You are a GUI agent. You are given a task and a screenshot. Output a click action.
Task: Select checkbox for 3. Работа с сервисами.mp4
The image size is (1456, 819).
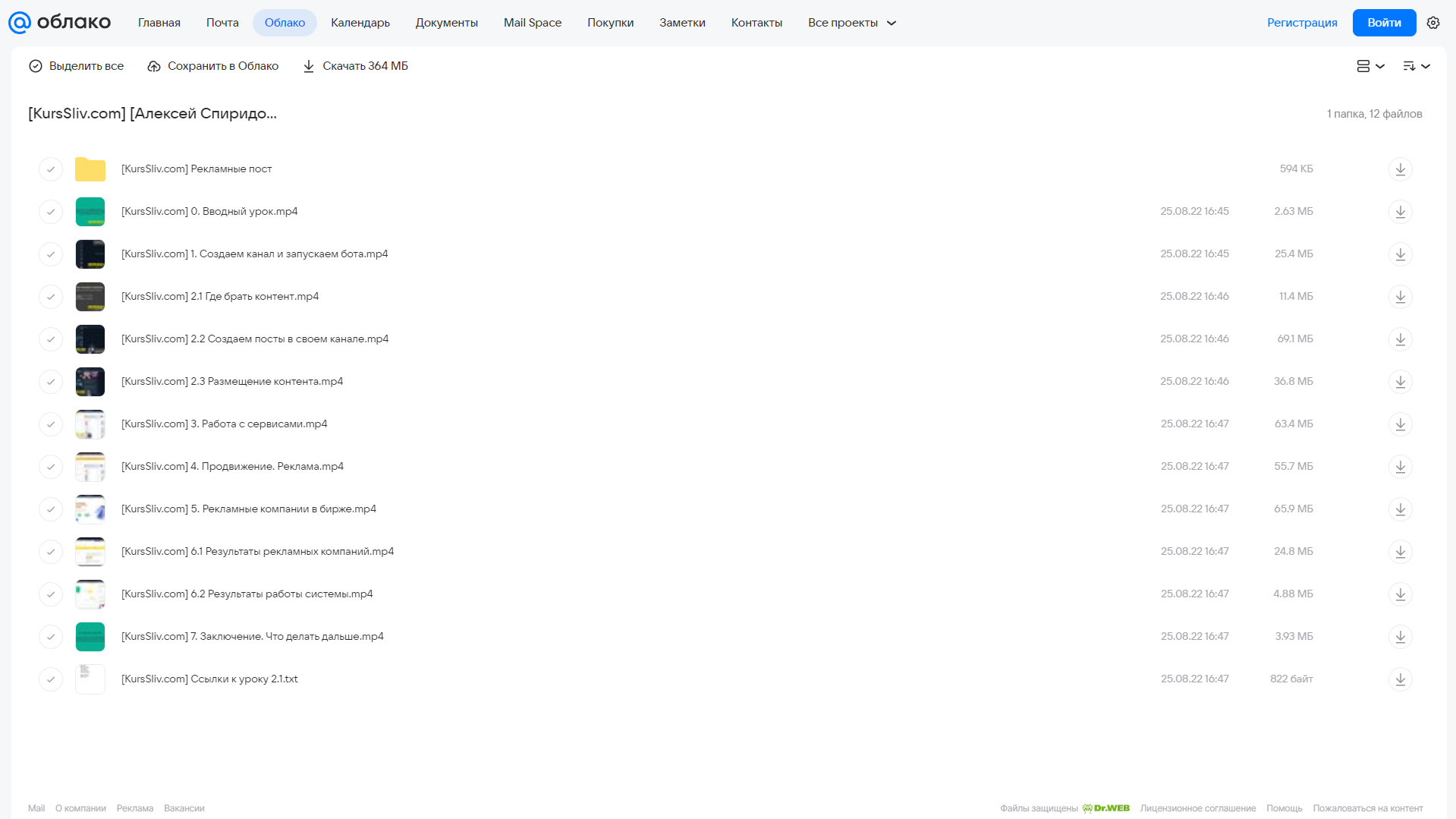click(x=51, y=424)
